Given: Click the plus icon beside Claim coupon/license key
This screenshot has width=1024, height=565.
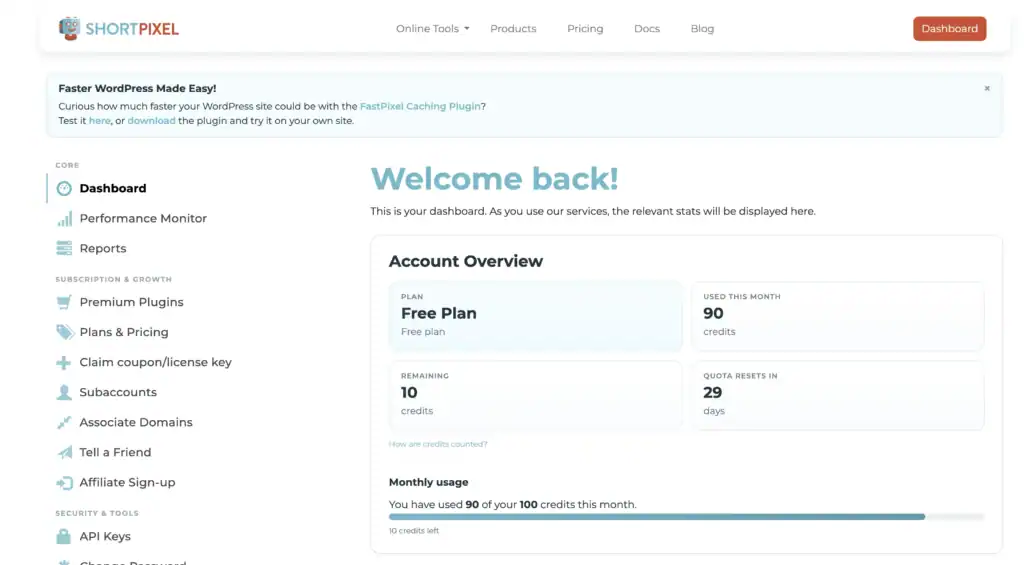Looking at the screenshot, I should click(63, 362).
